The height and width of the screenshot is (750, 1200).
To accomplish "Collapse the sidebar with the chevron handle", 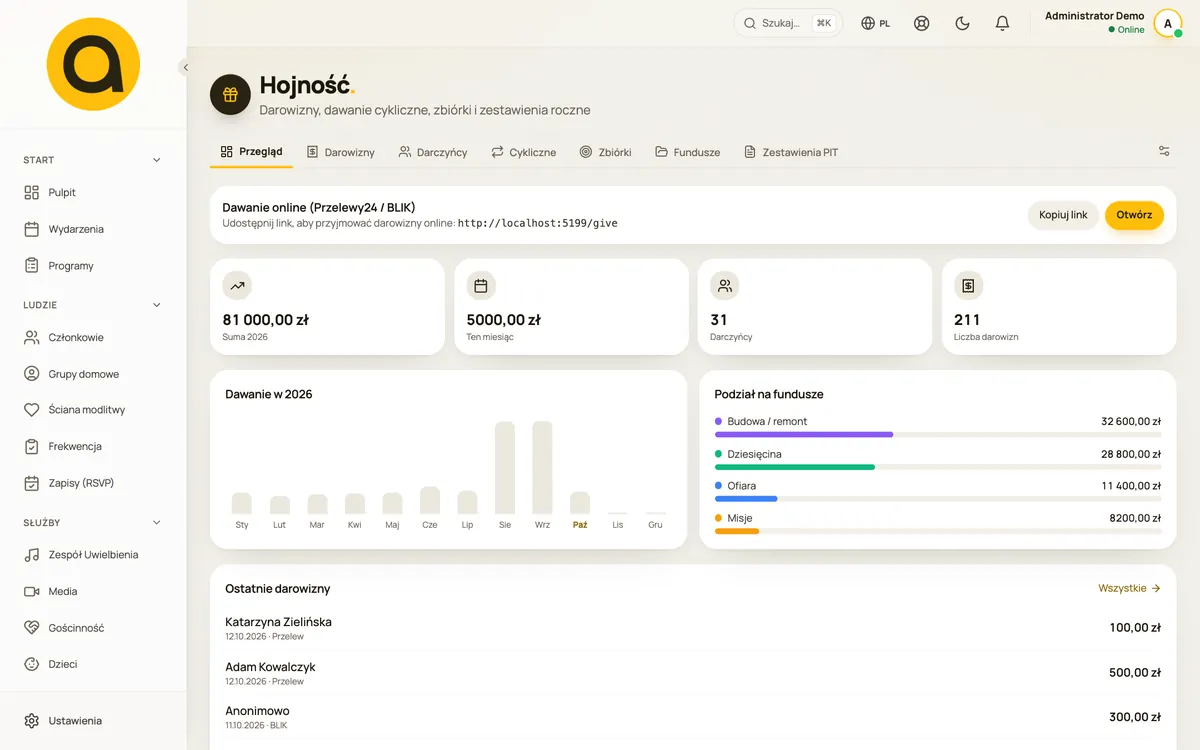I will [x=185, y=67].
